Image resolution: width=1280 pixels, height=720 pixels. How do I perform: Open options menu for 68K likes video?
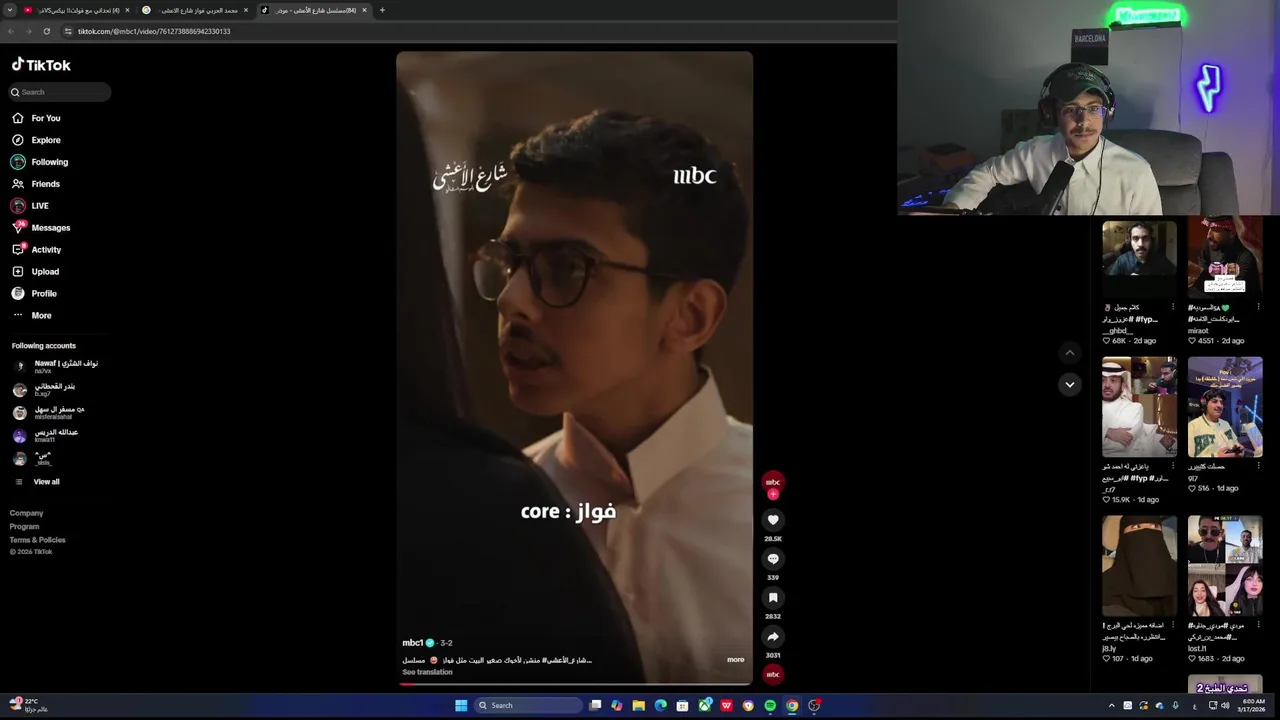(1173, 307)
